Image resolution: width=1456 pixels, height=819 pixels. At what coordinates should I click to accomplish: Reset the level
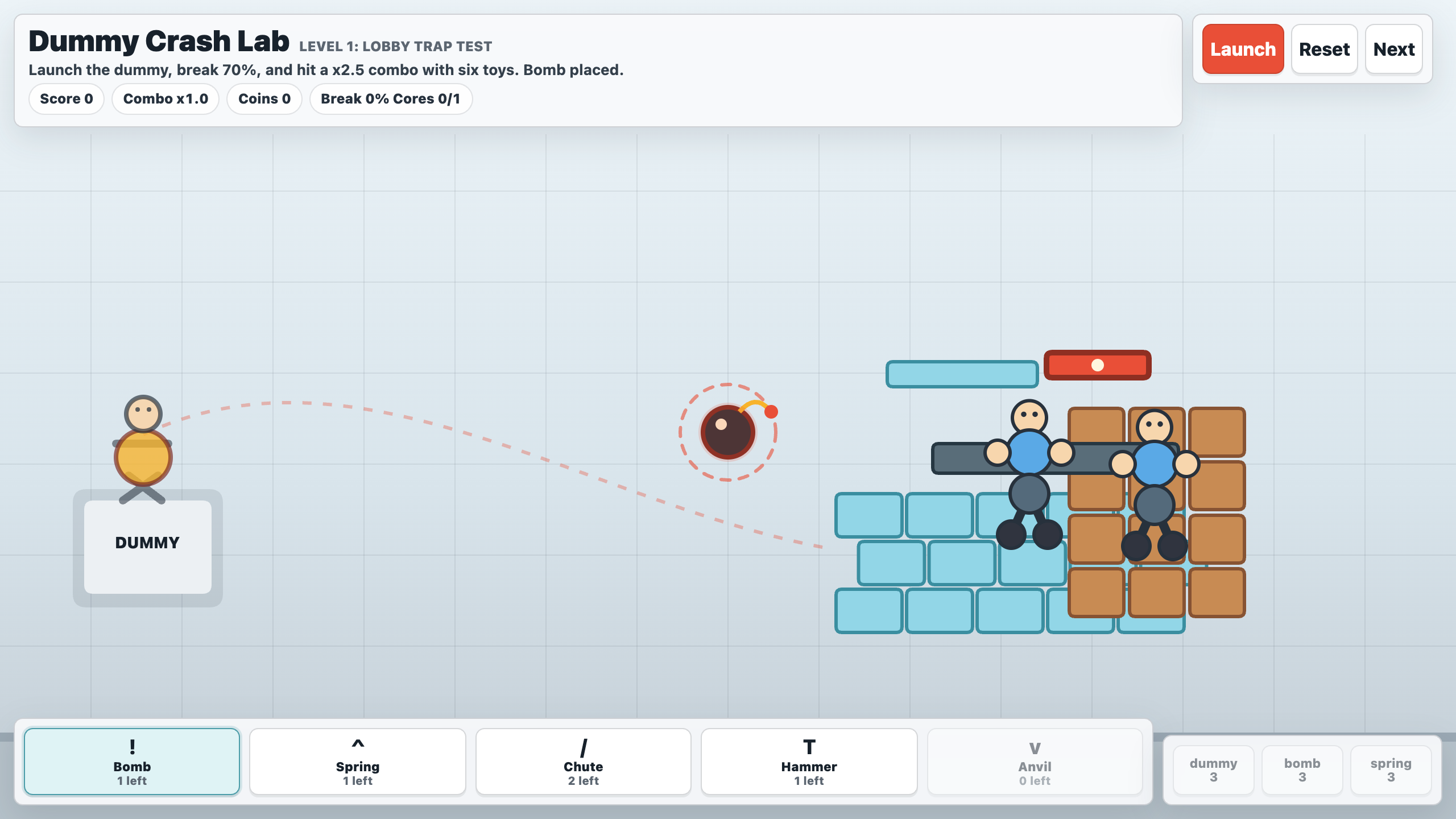tap(1324, 49)
